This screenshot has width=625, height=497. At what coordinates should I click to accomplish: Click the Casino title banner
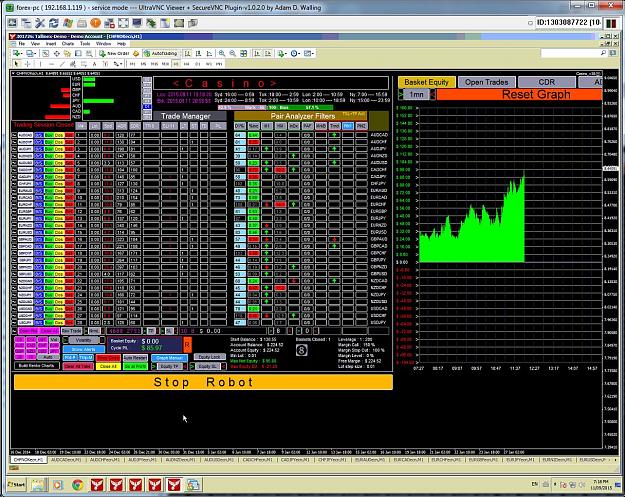(x=271, y=83)
